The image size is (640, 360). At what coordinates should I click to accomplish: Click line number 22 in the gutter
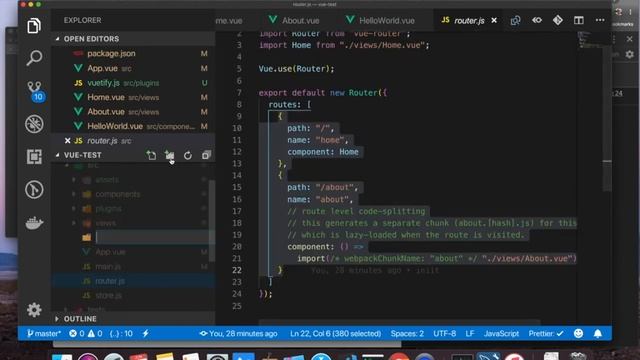pyautogui.click(x=237, y=270)
